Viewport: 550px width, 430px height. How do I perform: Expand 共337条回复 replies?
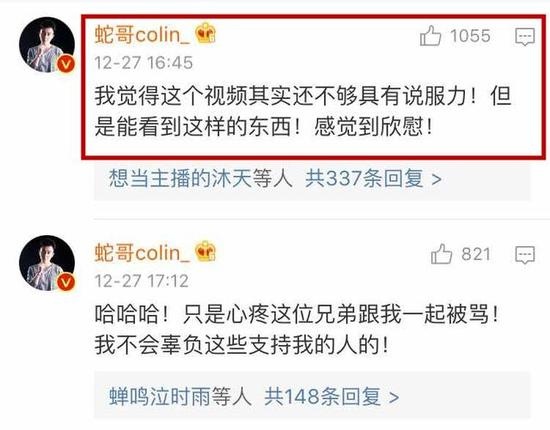click(x=373, y=179)
